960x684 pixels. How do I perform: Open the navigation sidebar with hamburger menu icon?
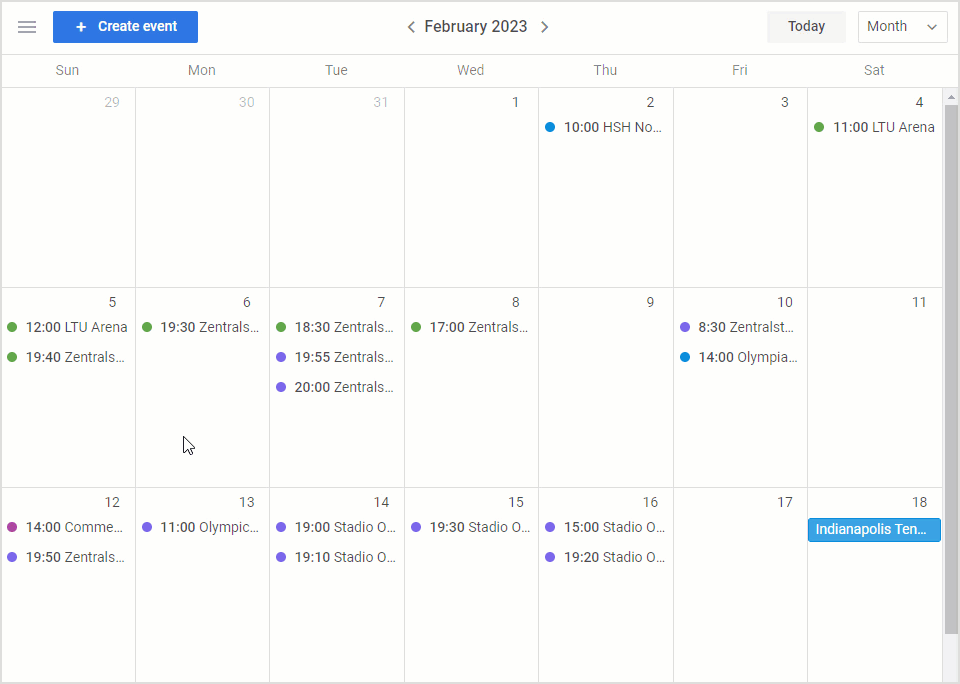click(x=27, y=27)
